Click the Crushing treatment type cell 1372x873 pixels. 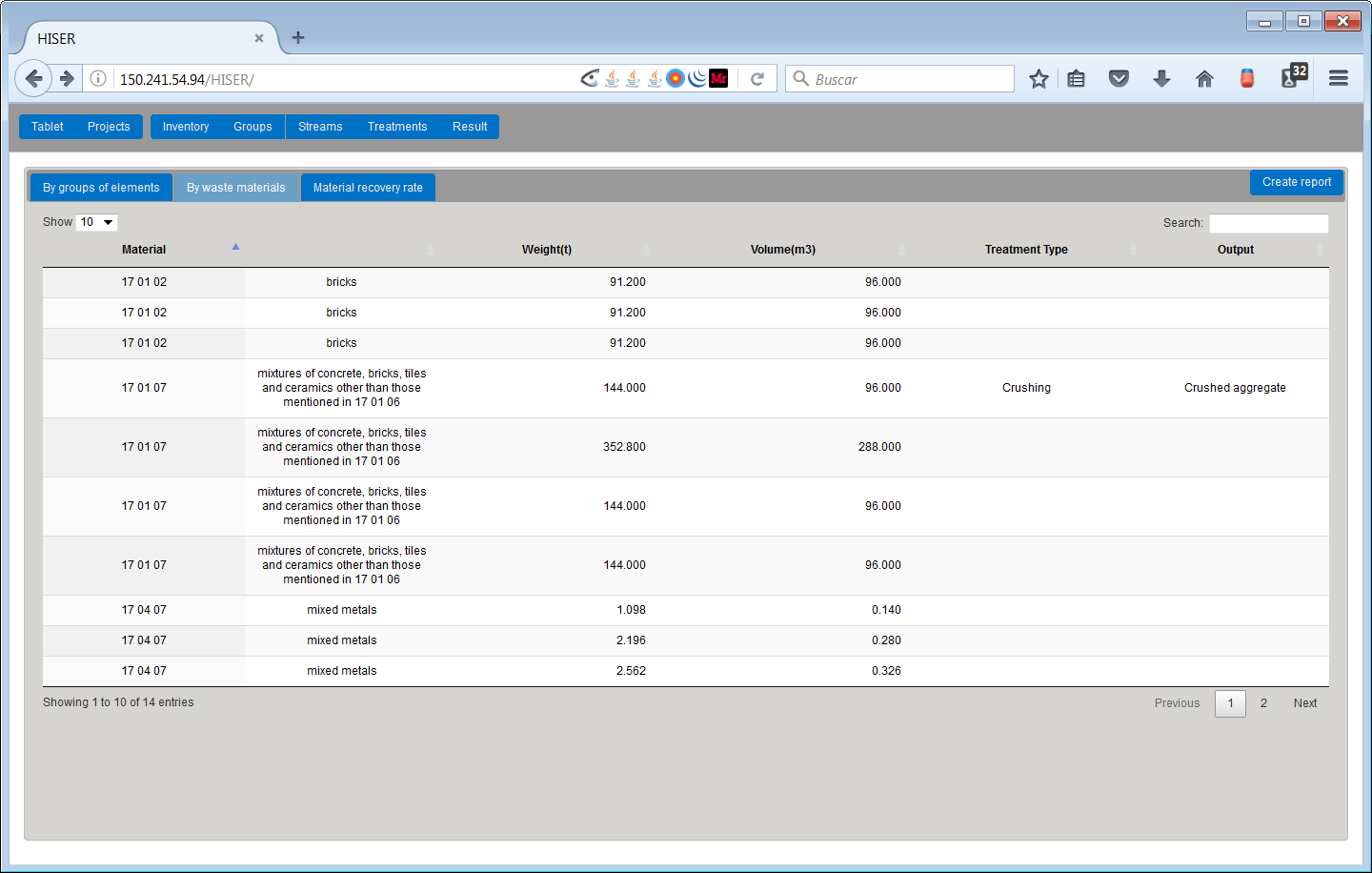point(1026,388)
